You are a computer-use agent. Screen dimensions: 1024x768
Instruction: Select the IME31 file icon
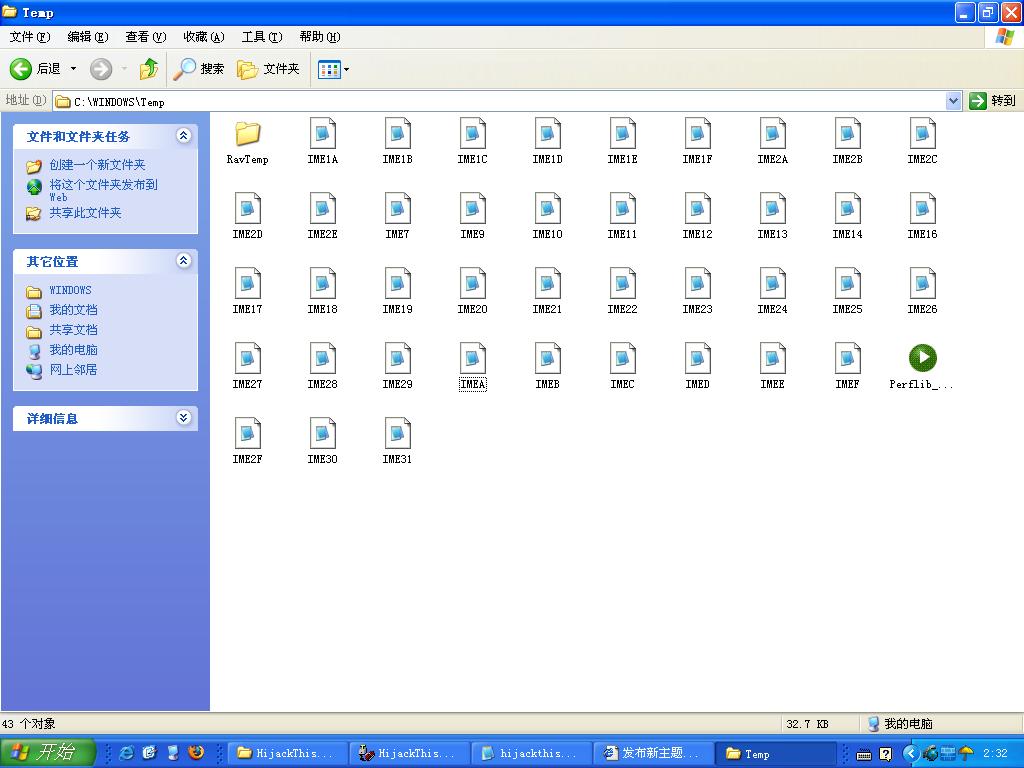(x=397, y=434)
